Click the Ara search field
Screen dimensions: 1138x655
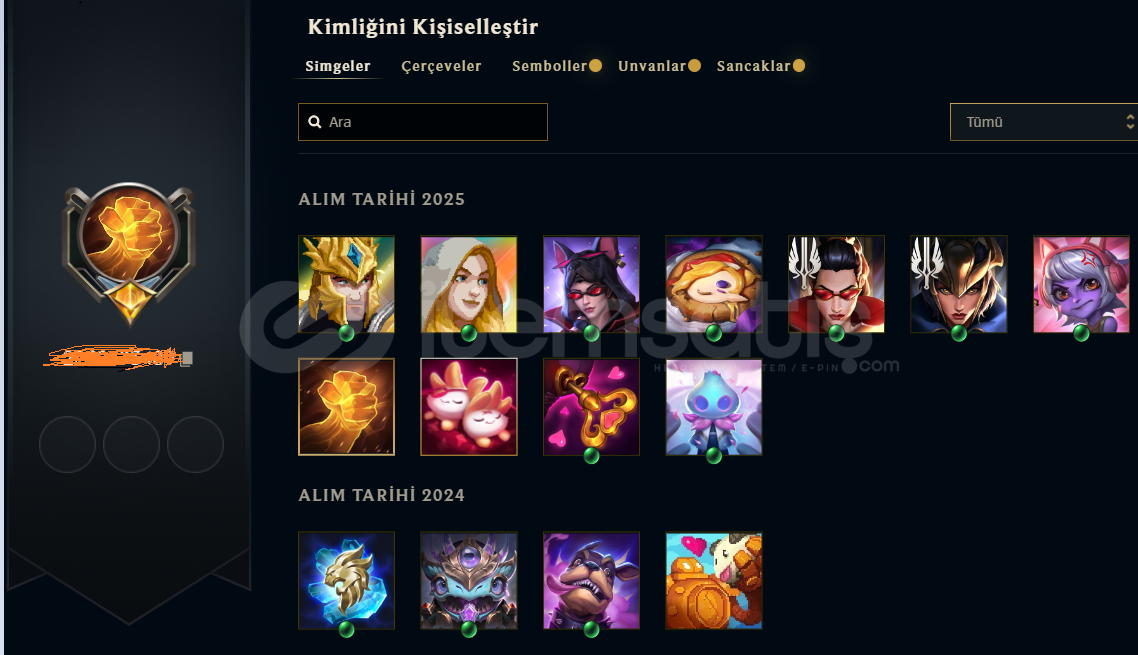pyautogui.click(x=422, y=122)
